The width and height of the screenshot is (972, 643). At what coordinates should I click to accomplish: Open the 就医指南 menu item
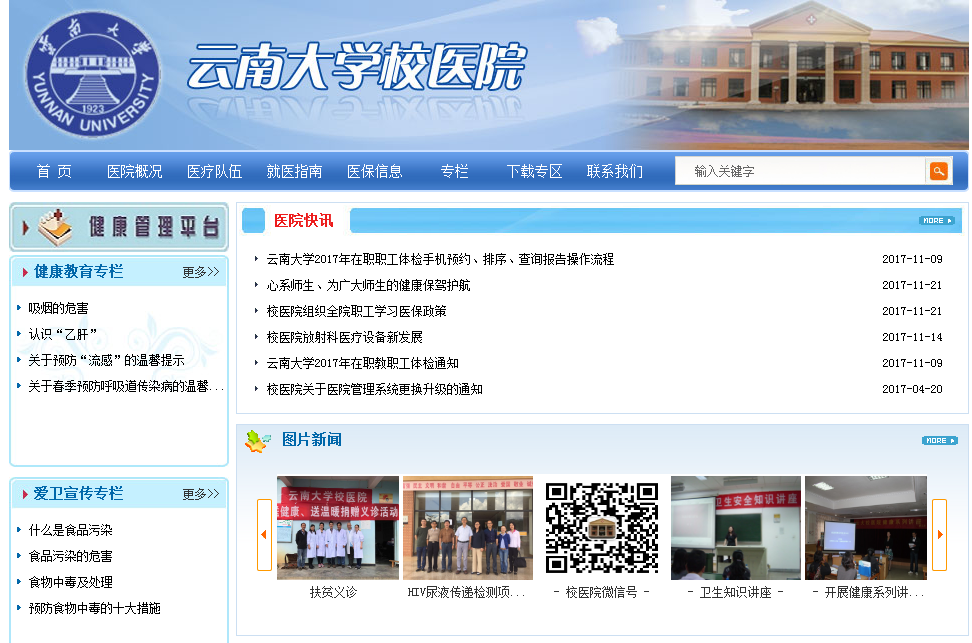294,171
